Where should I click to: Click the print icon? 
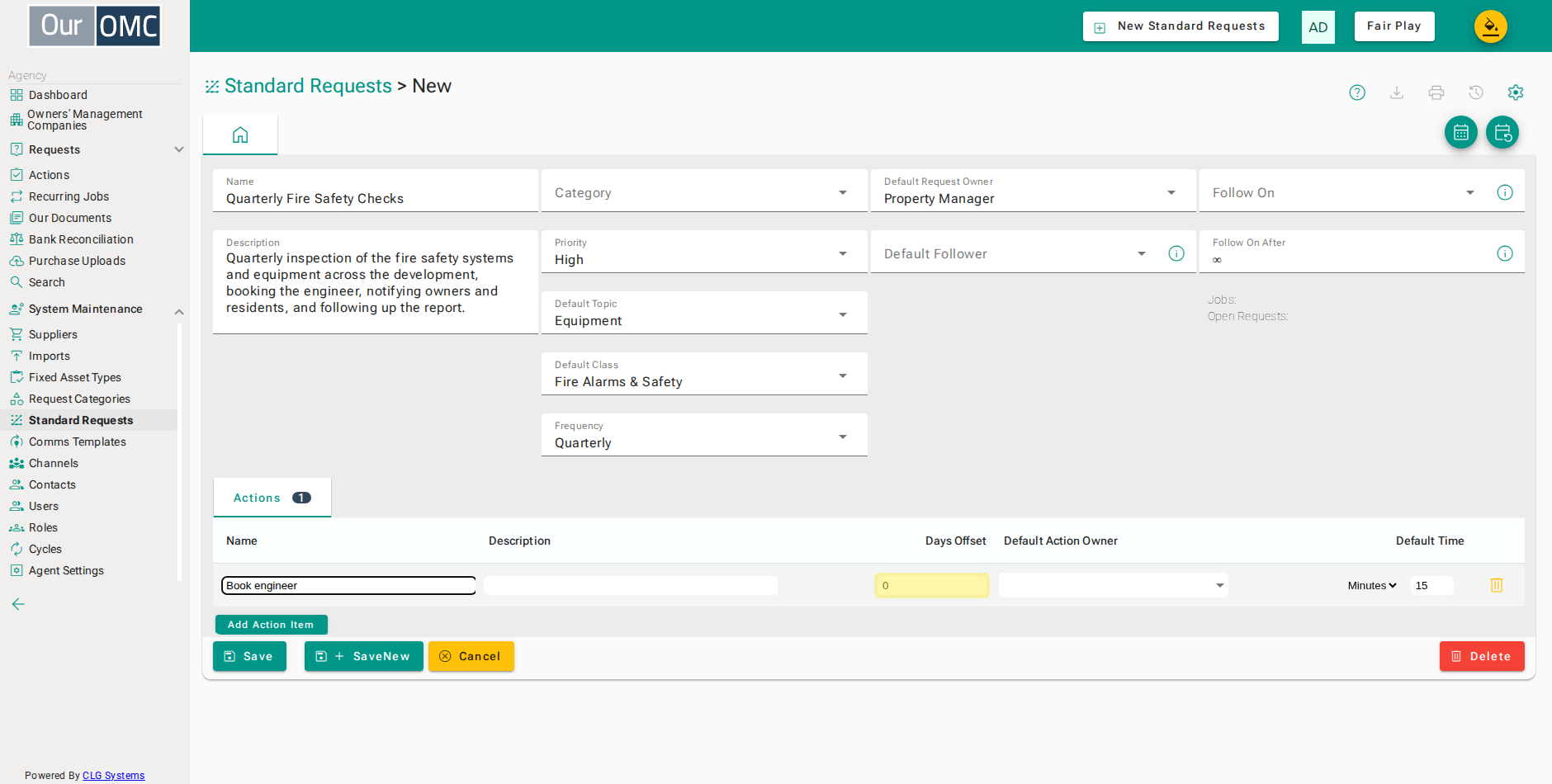click(1436, 92)
